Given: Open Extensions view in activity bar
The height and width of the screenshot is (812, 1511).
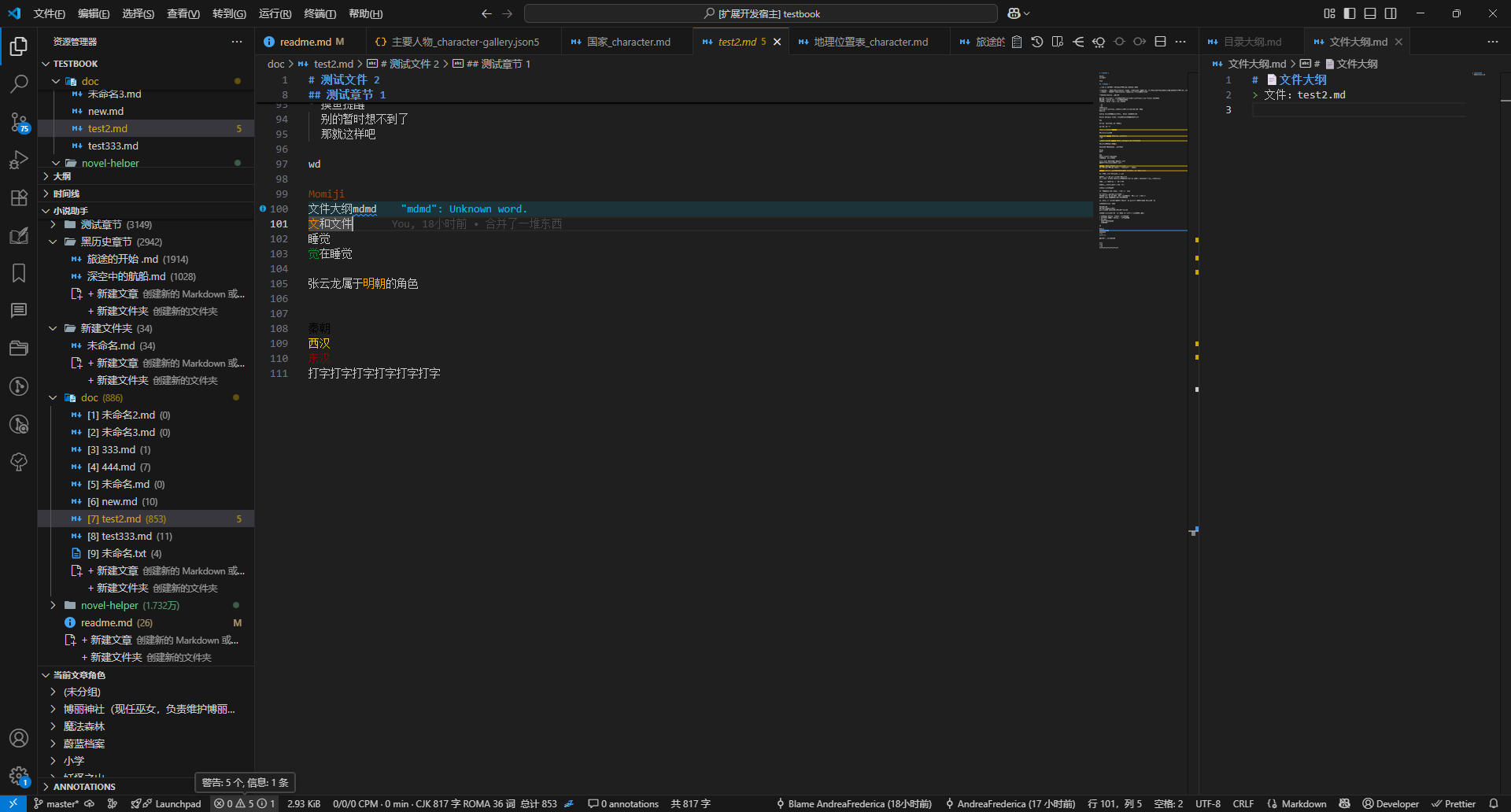Looking at the screenshot, I should point(19,197).
